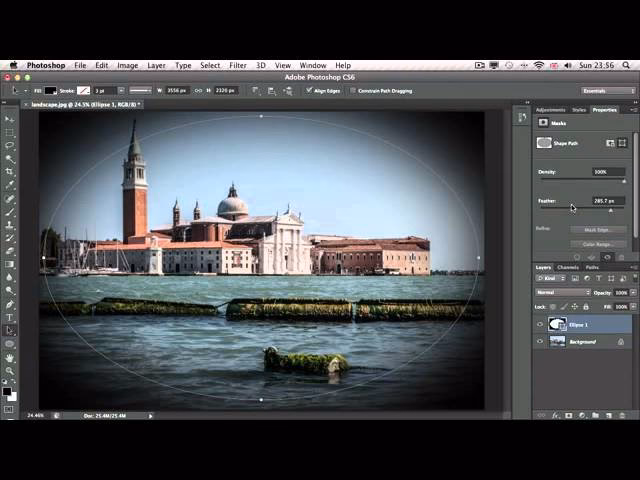
Task: Open the Image menu
Action: pyautogui.click(x=127, y=65)
